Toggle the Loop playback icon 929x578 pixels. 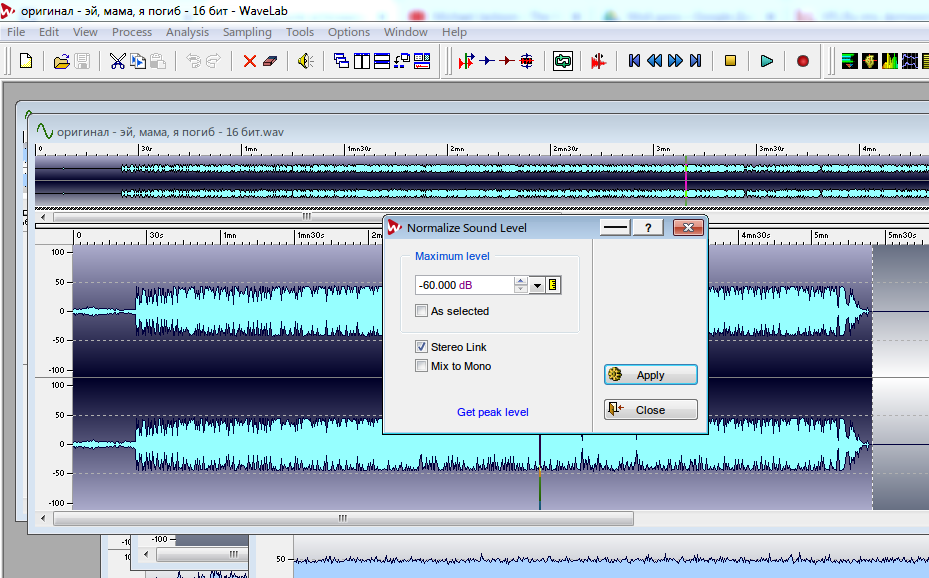point(563,61)
